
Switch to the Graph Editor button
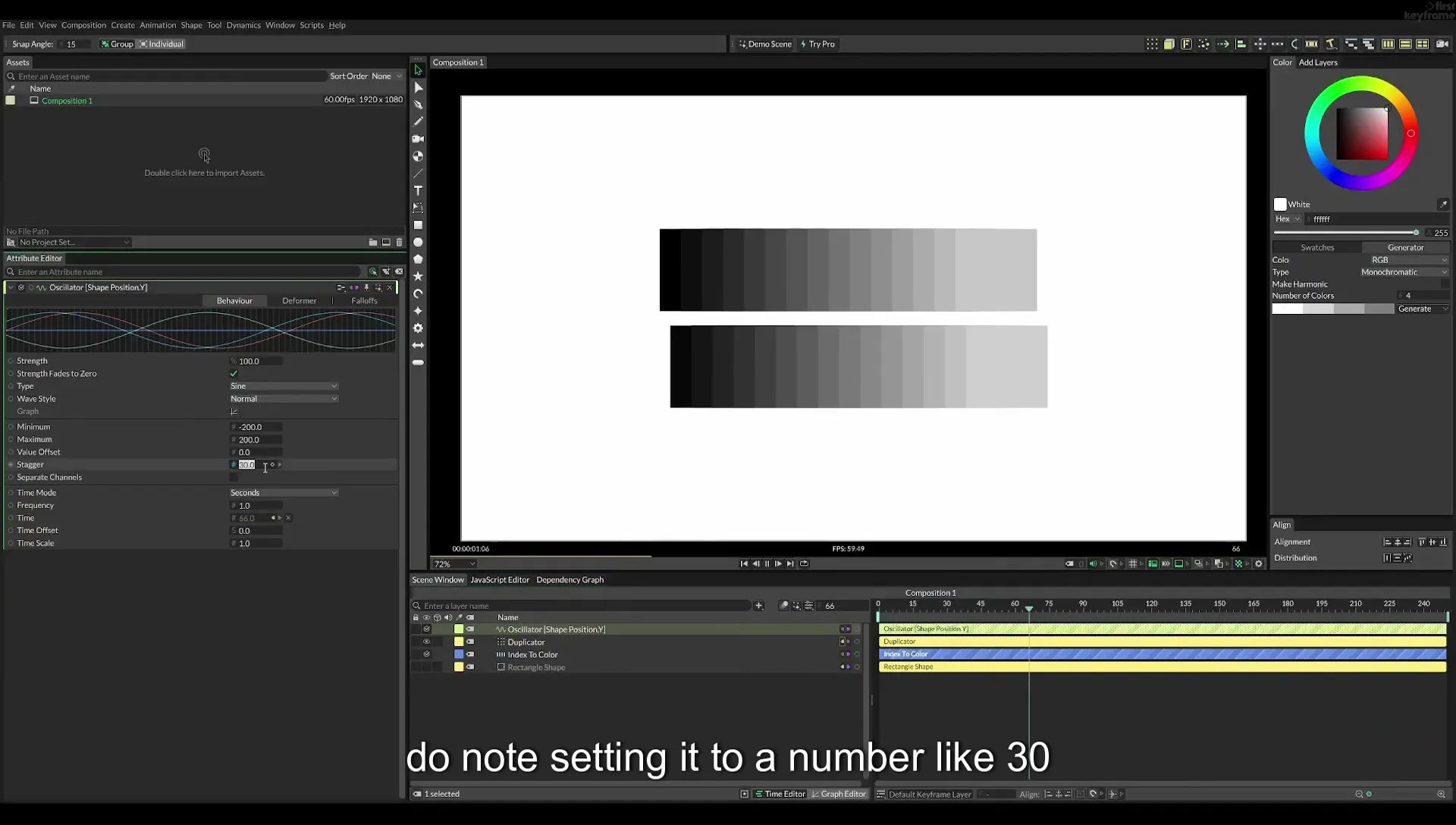click(x=839, y=795)
